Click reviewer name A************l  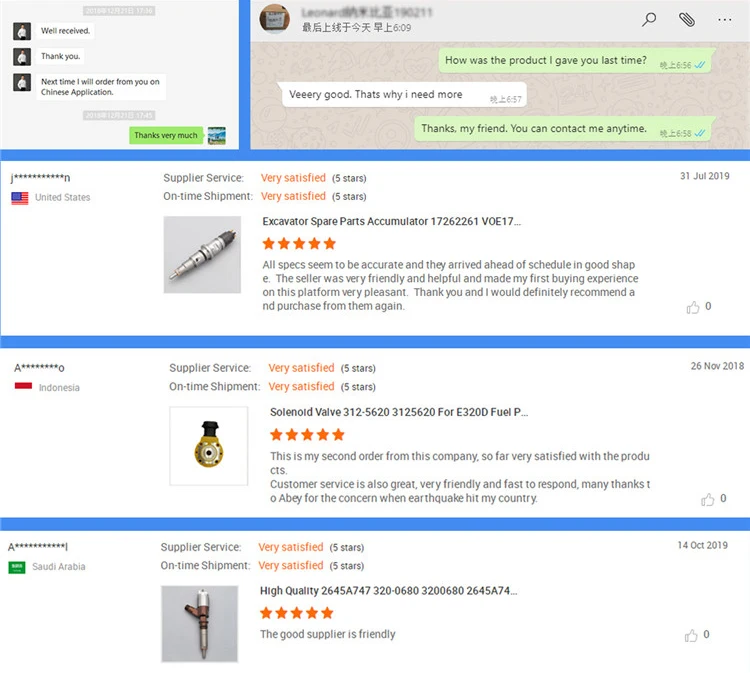coord(38,546)
